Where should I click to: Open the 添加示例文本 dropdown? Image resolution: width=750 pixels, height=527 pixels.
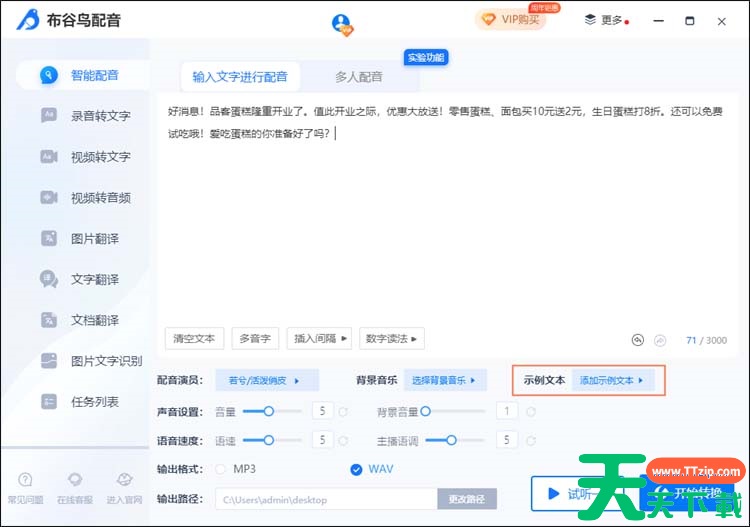(x=613, y=380)
